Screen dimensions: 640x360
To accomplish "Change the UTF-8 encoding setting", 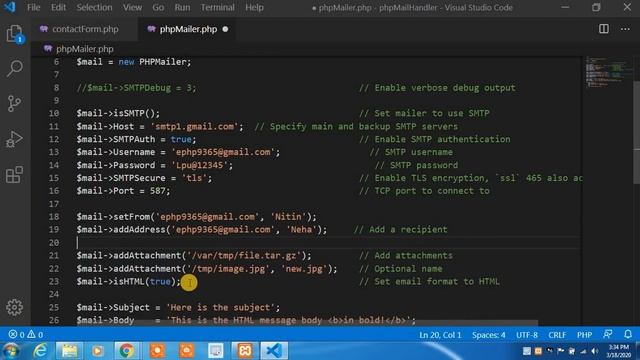I will (x=527, y=335).
